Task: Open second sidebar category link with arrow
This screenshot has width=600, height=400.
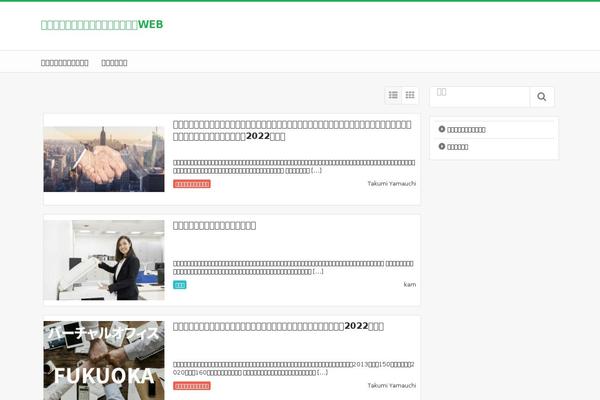Action: 458,147
